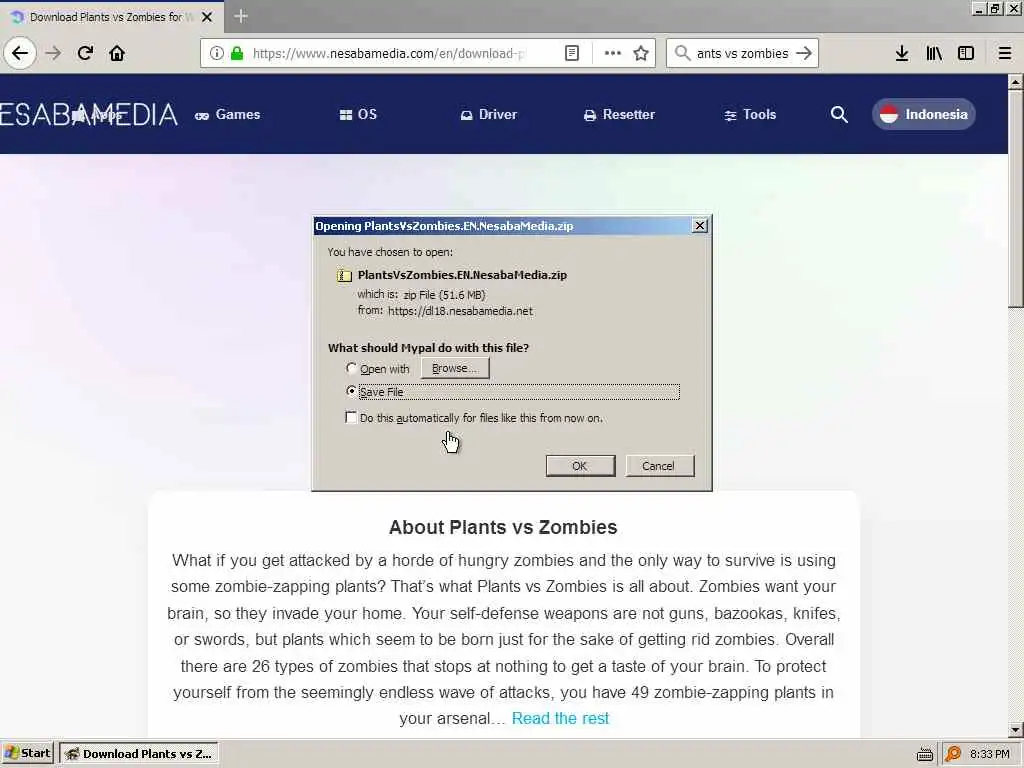Click the About Plants vs Zombies heading

(503, 527)
